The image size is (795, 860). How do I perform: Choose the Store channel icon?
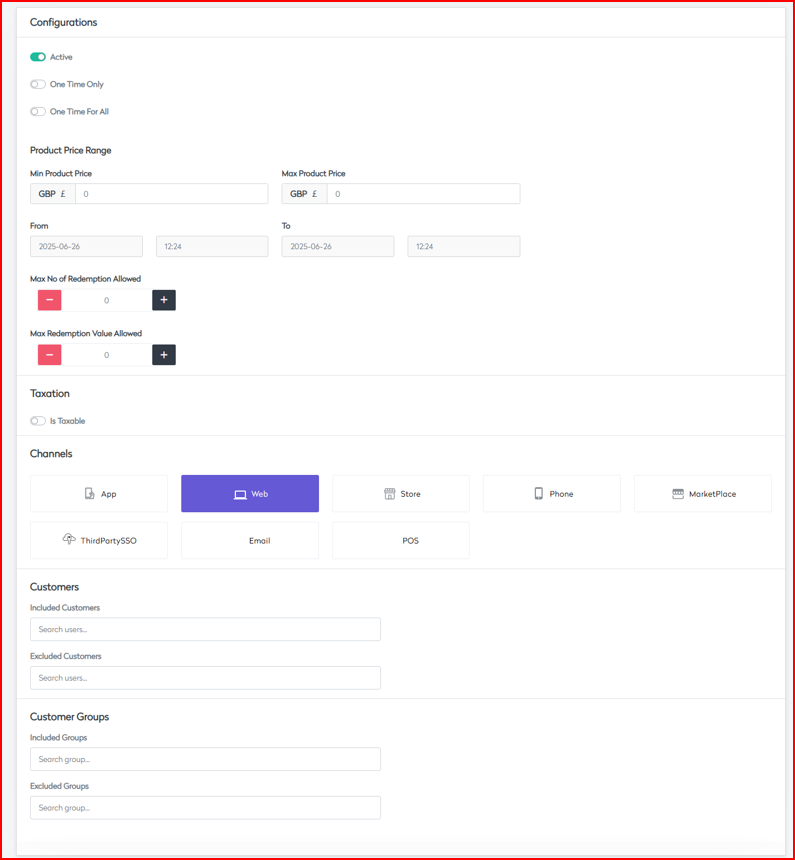(x=390, y=494)
